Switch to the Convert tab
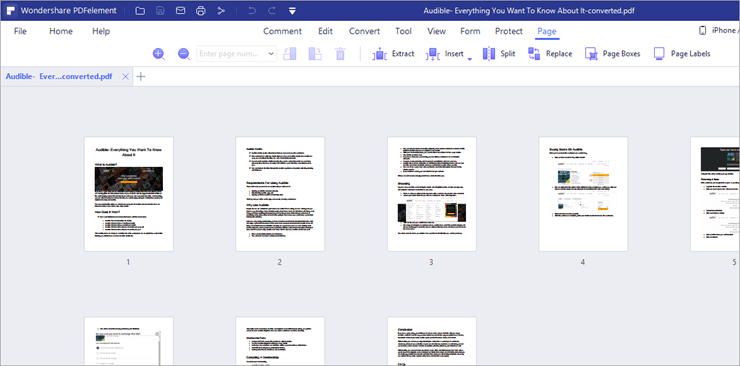The height and width of the screenshot is (366, 740). tap(364, 31)
